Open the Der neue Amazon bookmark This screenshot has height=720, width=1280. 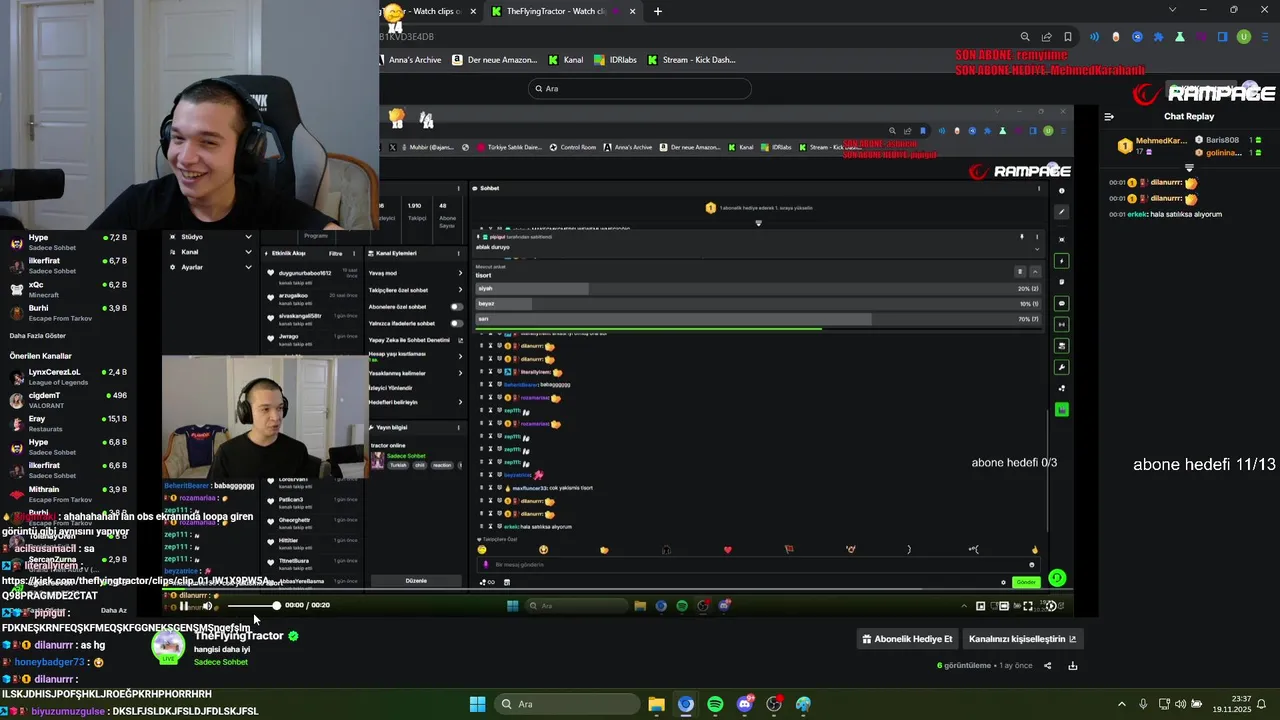tap(495, 60)
